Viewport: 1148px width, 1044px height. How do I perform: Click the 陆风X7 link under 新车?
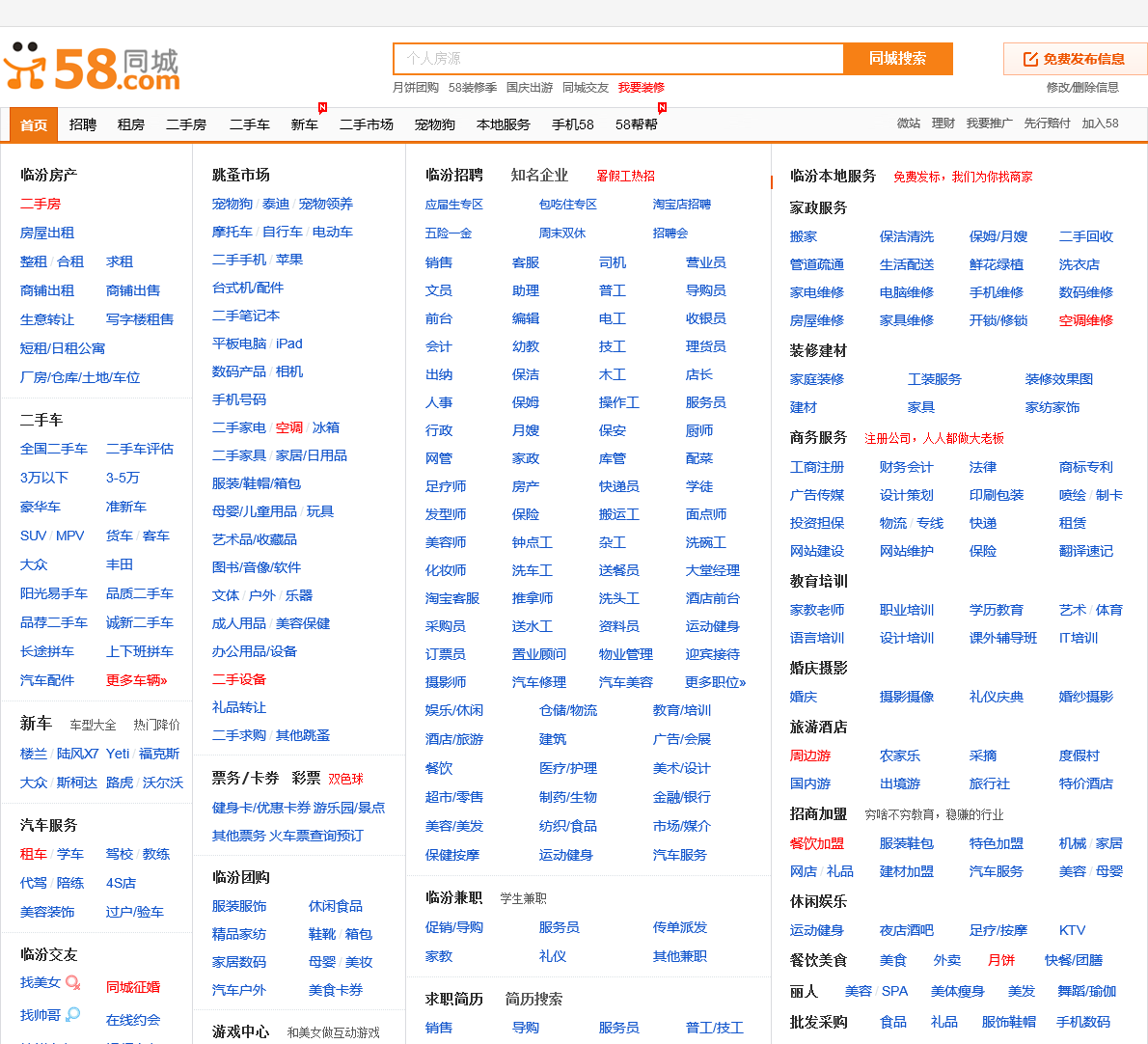(77, 754)
